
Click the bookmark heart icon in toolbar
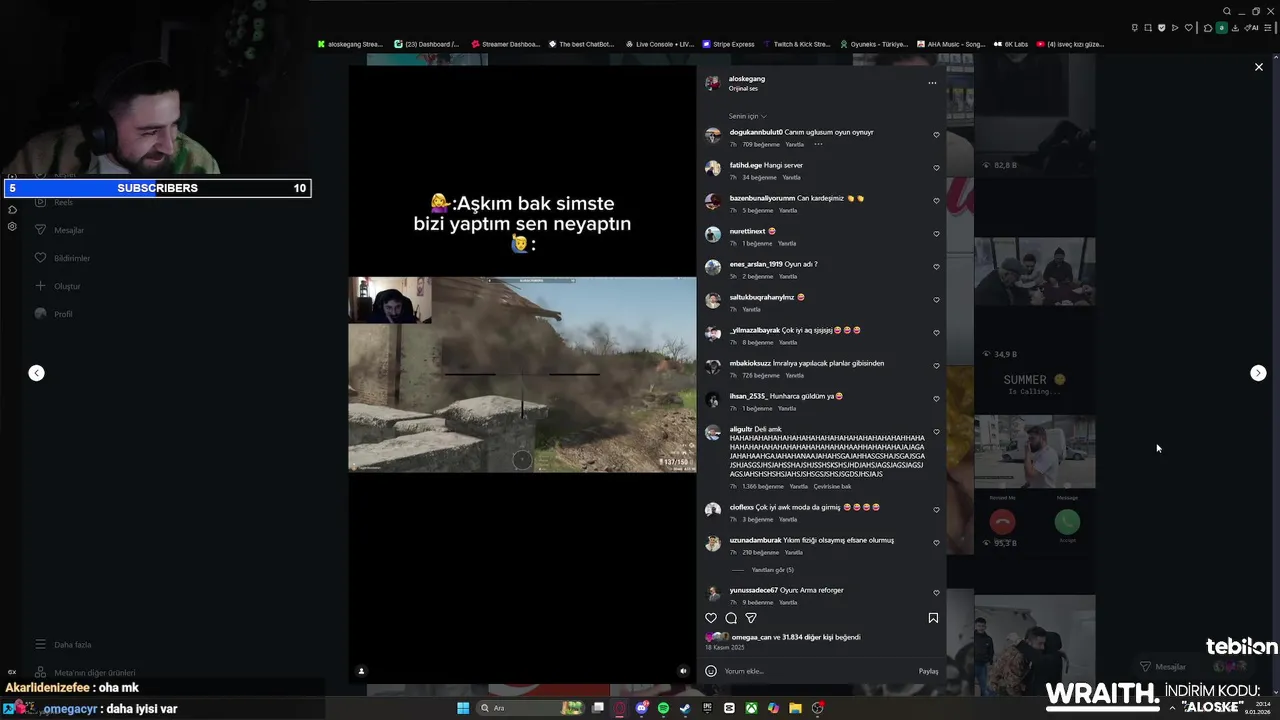pyautogui.click(x=1189, y=28)
